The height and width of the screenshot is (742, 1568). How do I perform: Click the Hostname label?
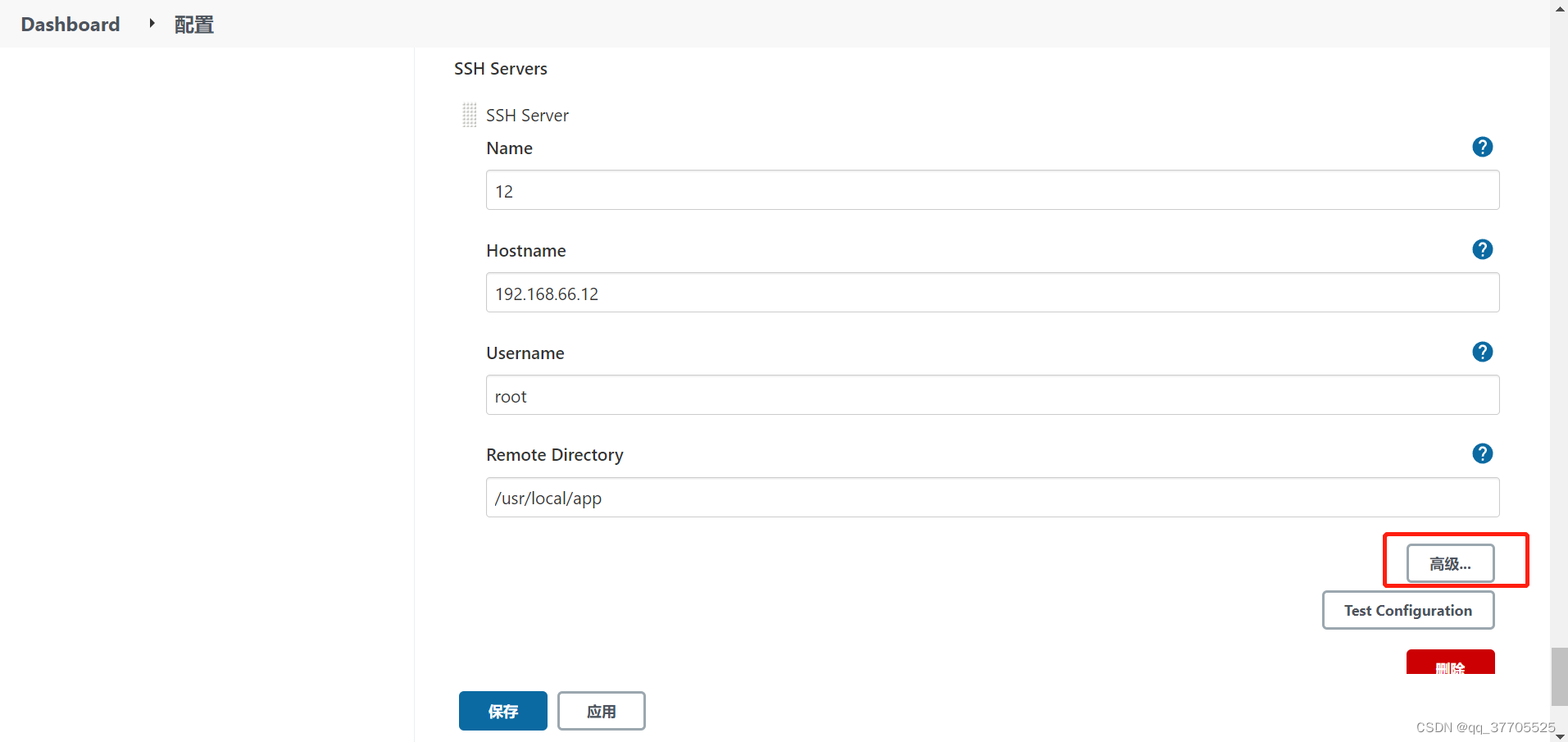526,251
